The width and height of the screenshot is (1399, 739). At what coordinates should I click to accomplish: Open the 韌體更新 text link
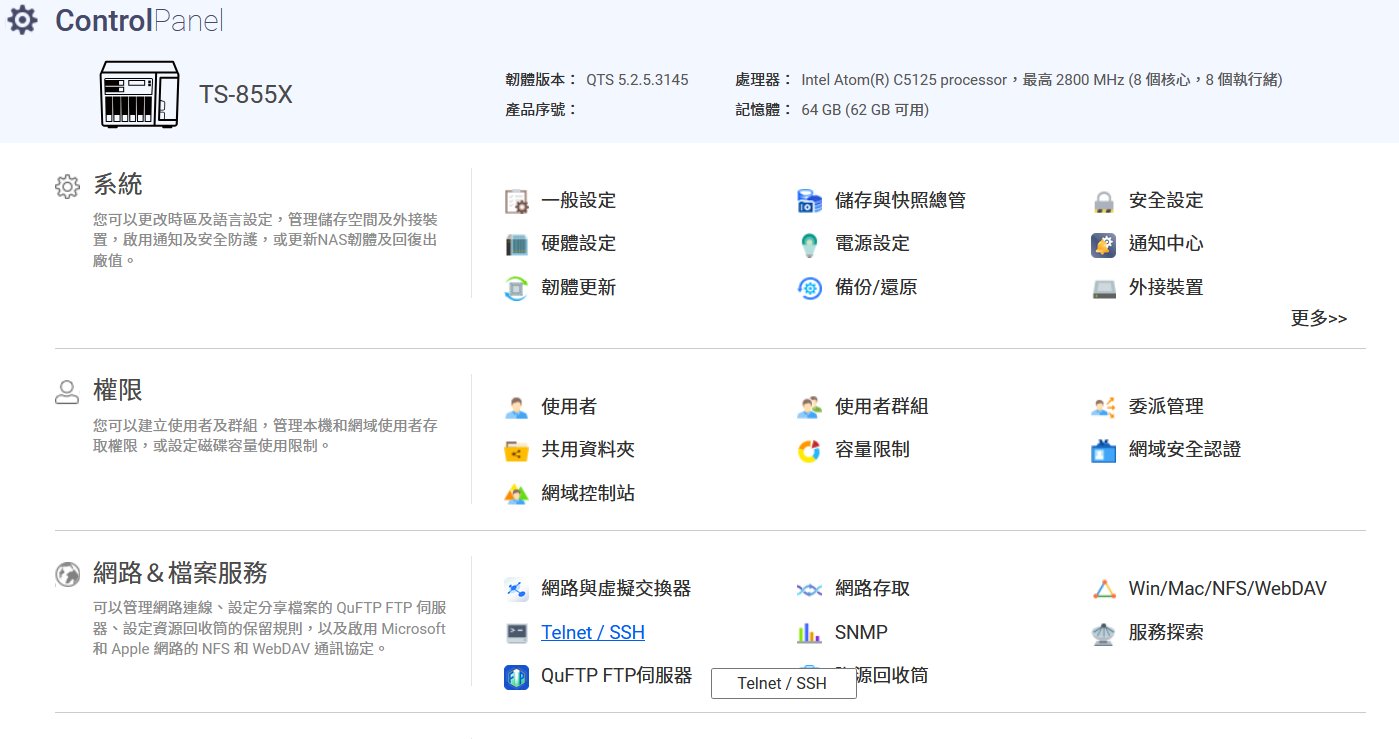click(x=578, y=288)
